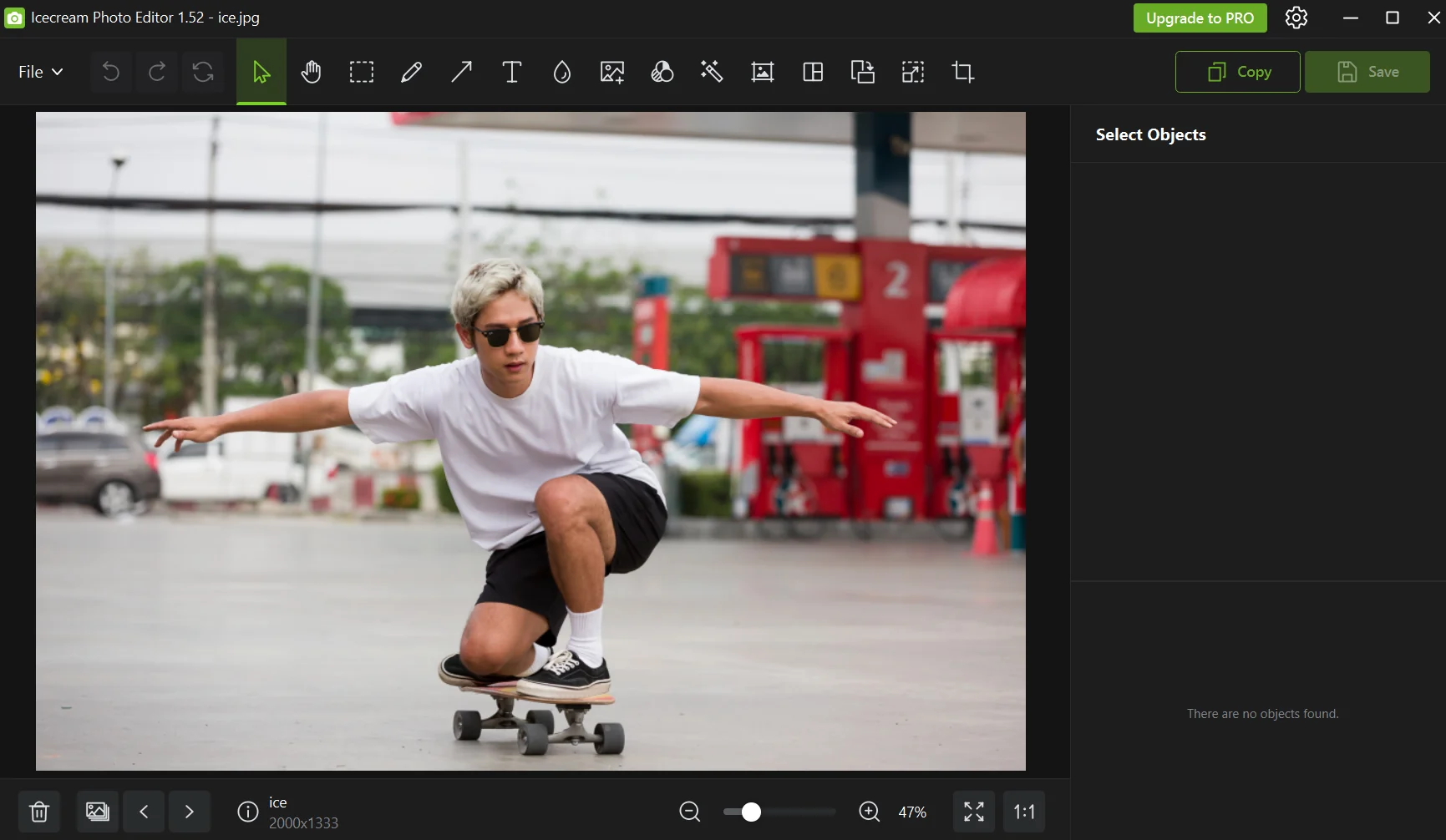Select the Arrow drawing tool
The image size is (1446, 840).
(461, 73)
